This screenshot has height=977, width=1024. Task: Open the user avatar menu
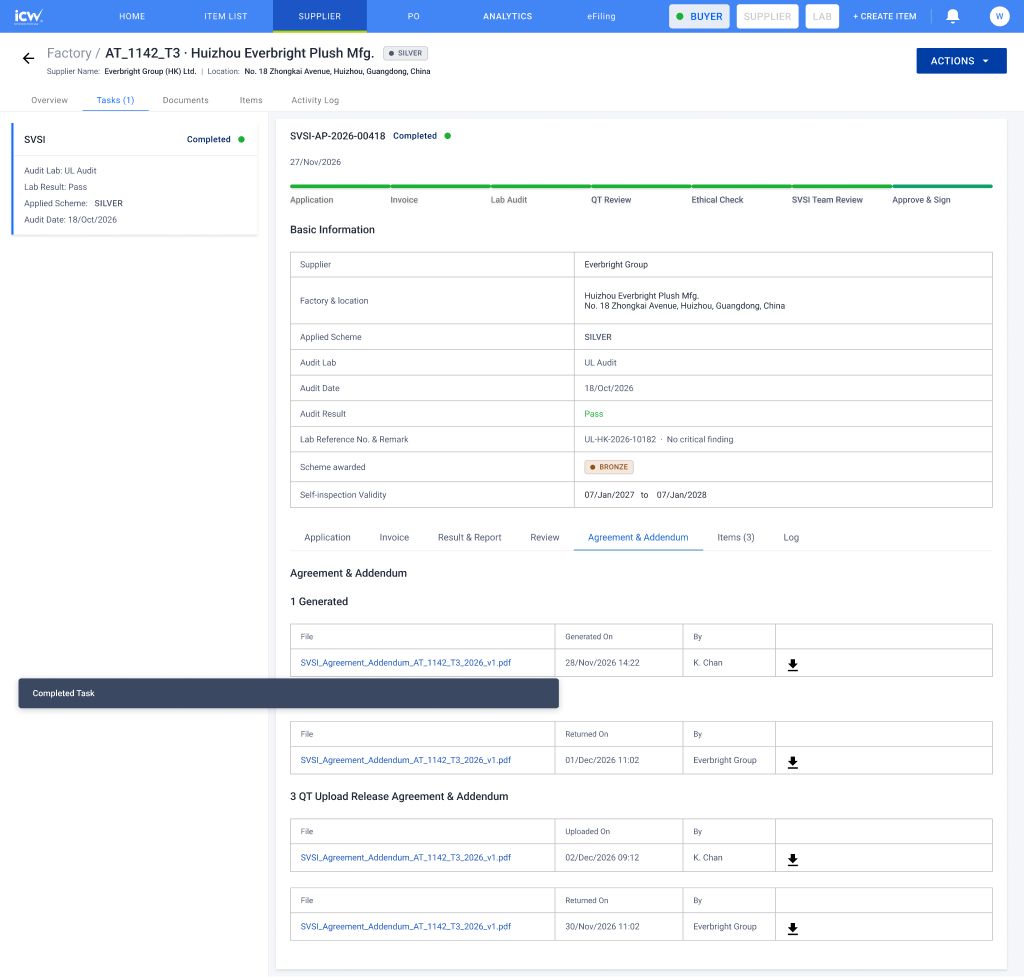[x=999, y=16]
